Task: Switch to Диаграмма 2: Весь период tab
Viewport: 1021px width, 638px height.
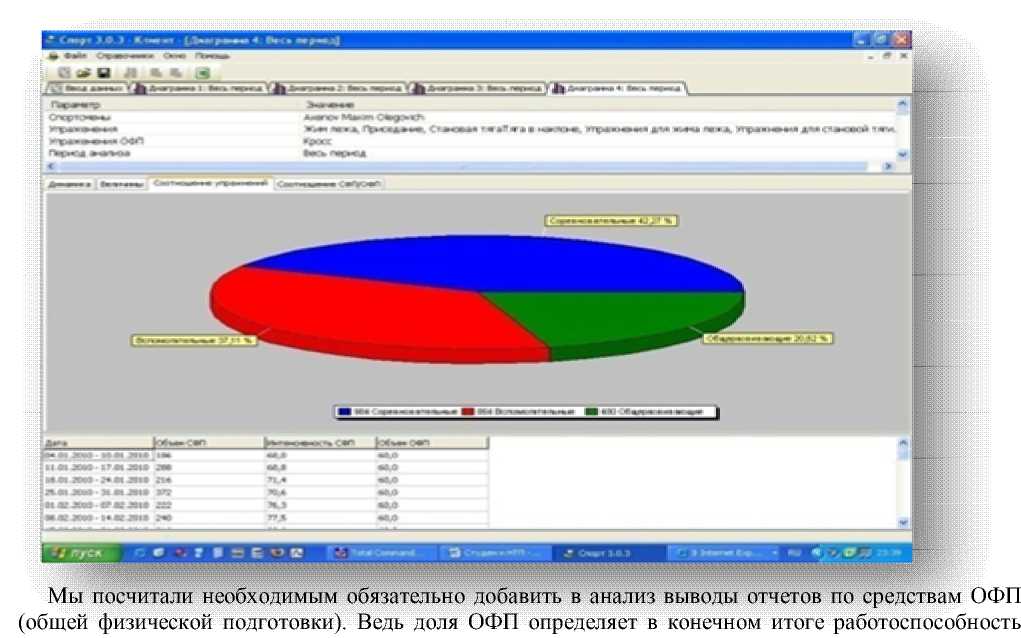Action: point(337,88)
